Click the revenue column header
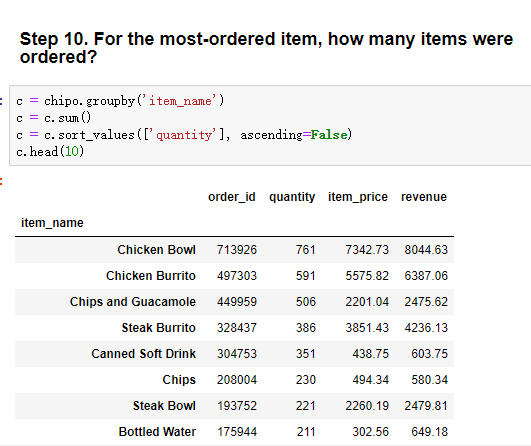531x446 pixels. click(x=424, y=197)
